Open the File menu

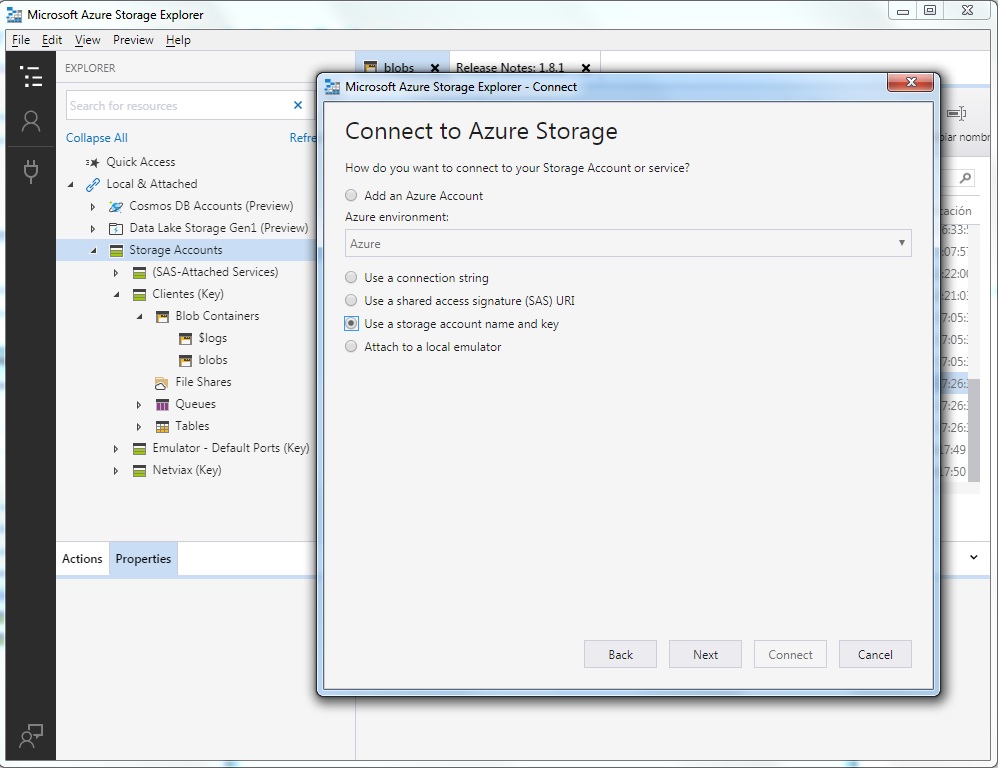[20, 40]
